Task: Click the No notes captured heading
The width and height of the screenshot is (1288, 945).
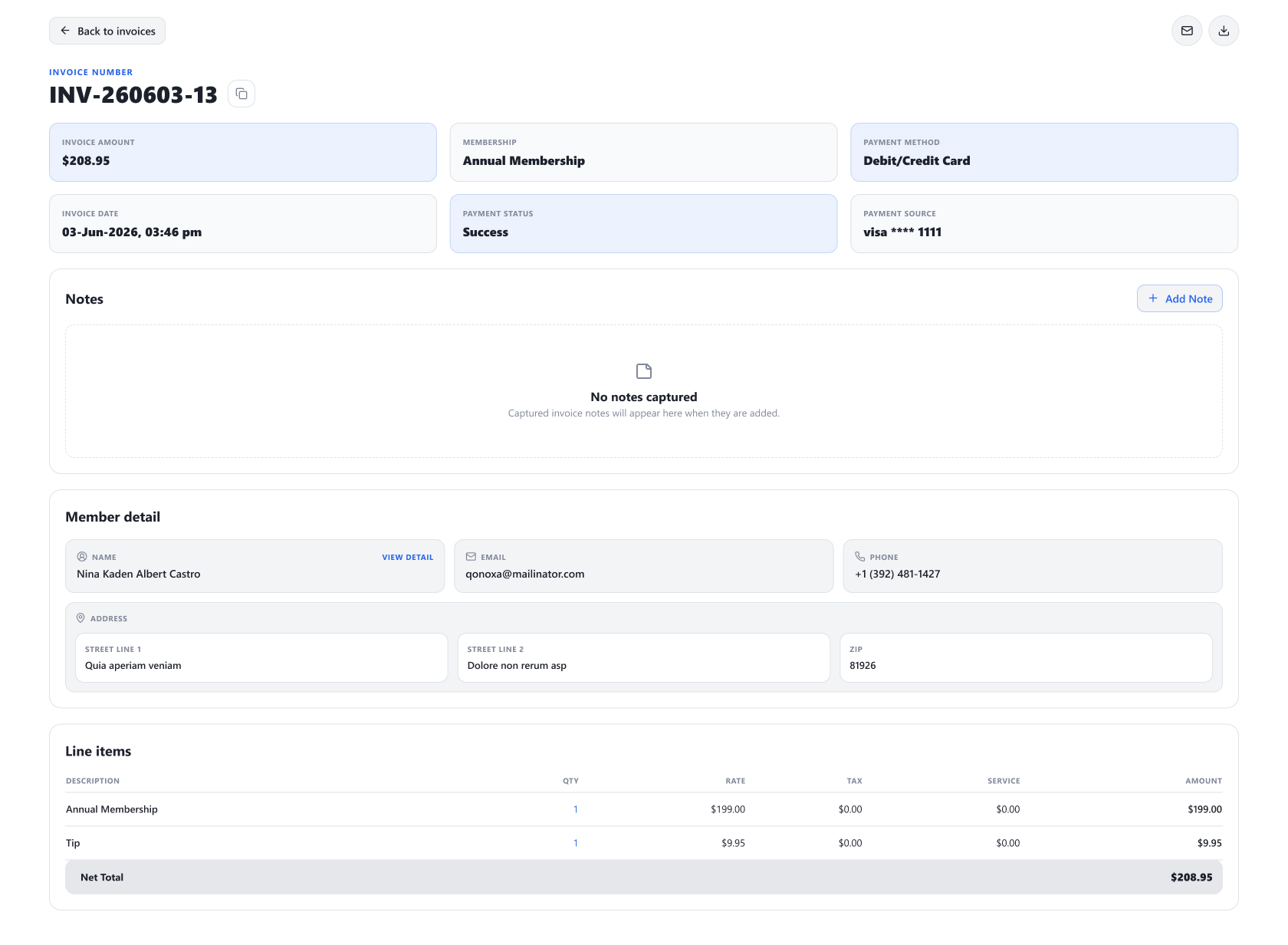Action: pyautogui.click(x=644, y=397)
